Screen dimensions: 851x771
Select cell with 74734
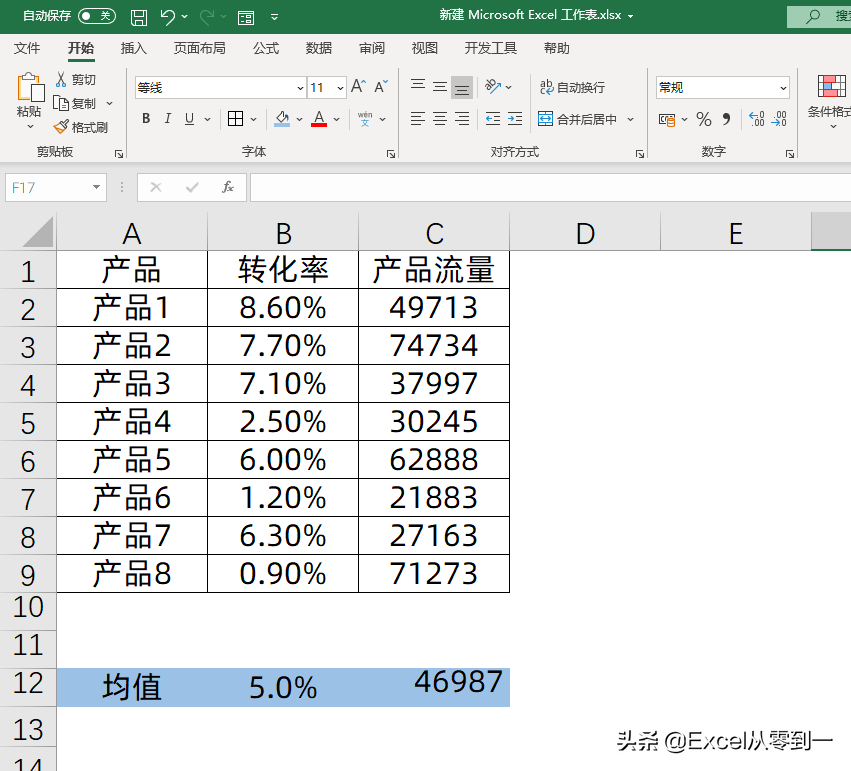click(x=434, y=346)
